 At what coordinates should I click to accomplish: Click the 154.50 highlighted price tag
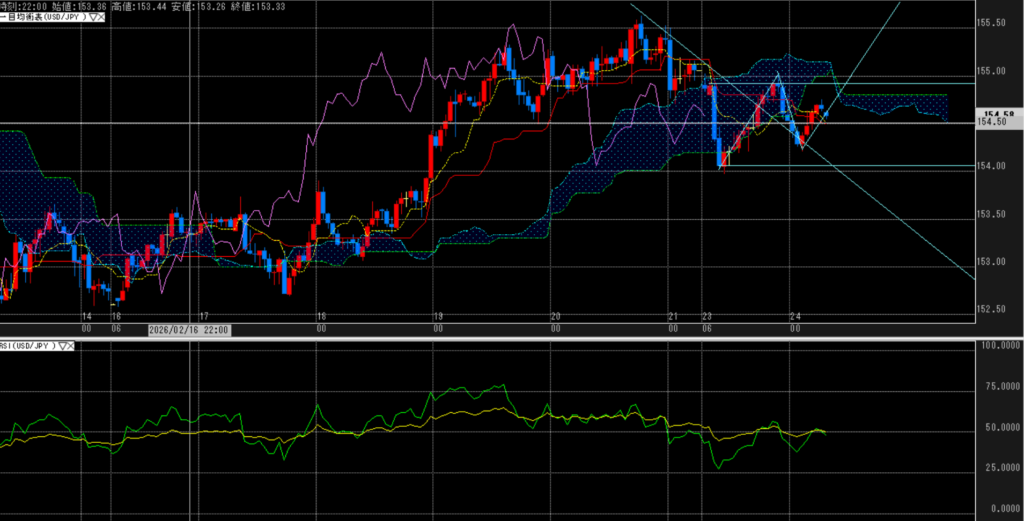[x=998, y=121]
